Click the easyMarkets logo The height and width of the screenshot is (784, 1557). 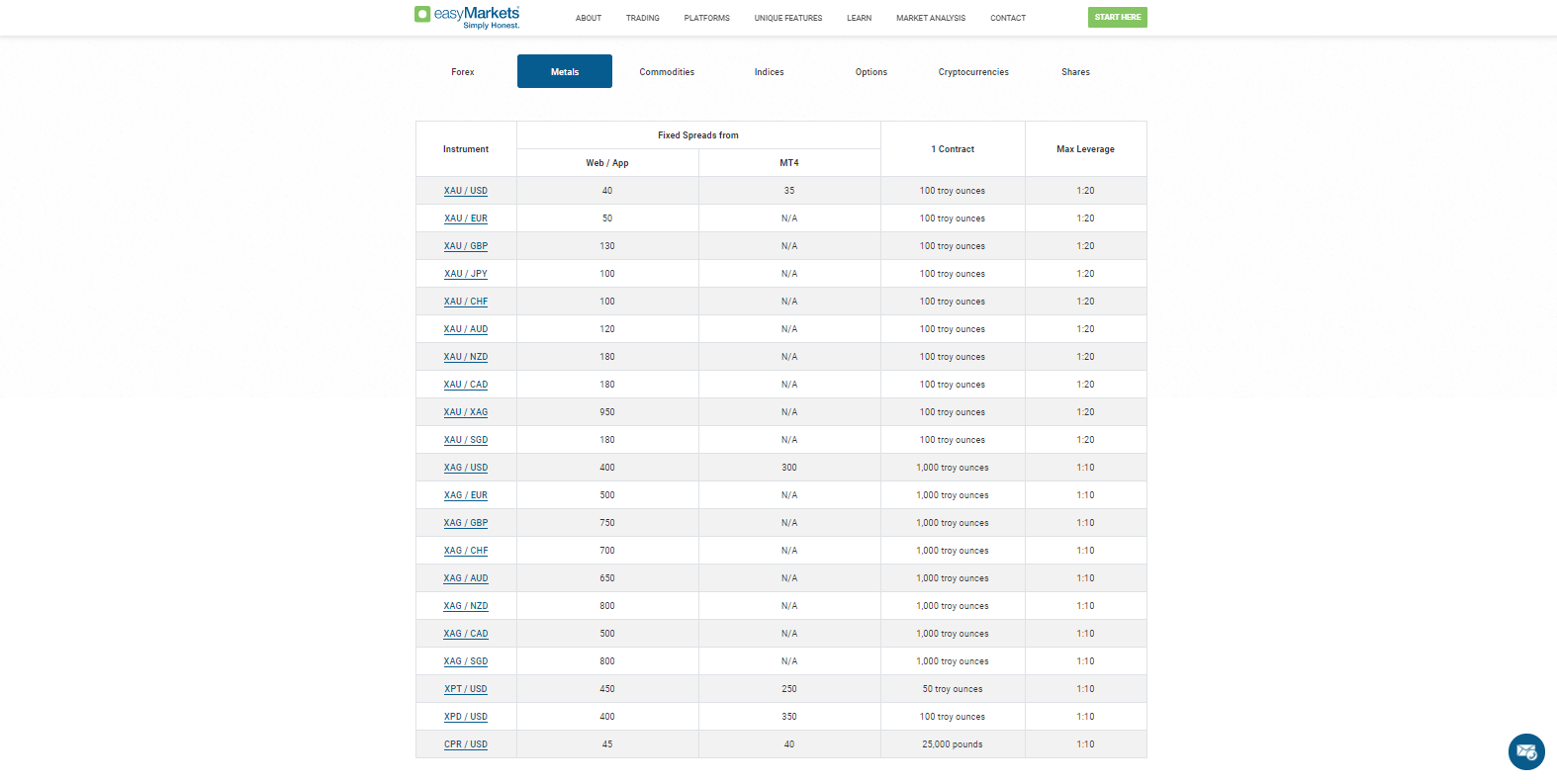click(x=467, y=17)
